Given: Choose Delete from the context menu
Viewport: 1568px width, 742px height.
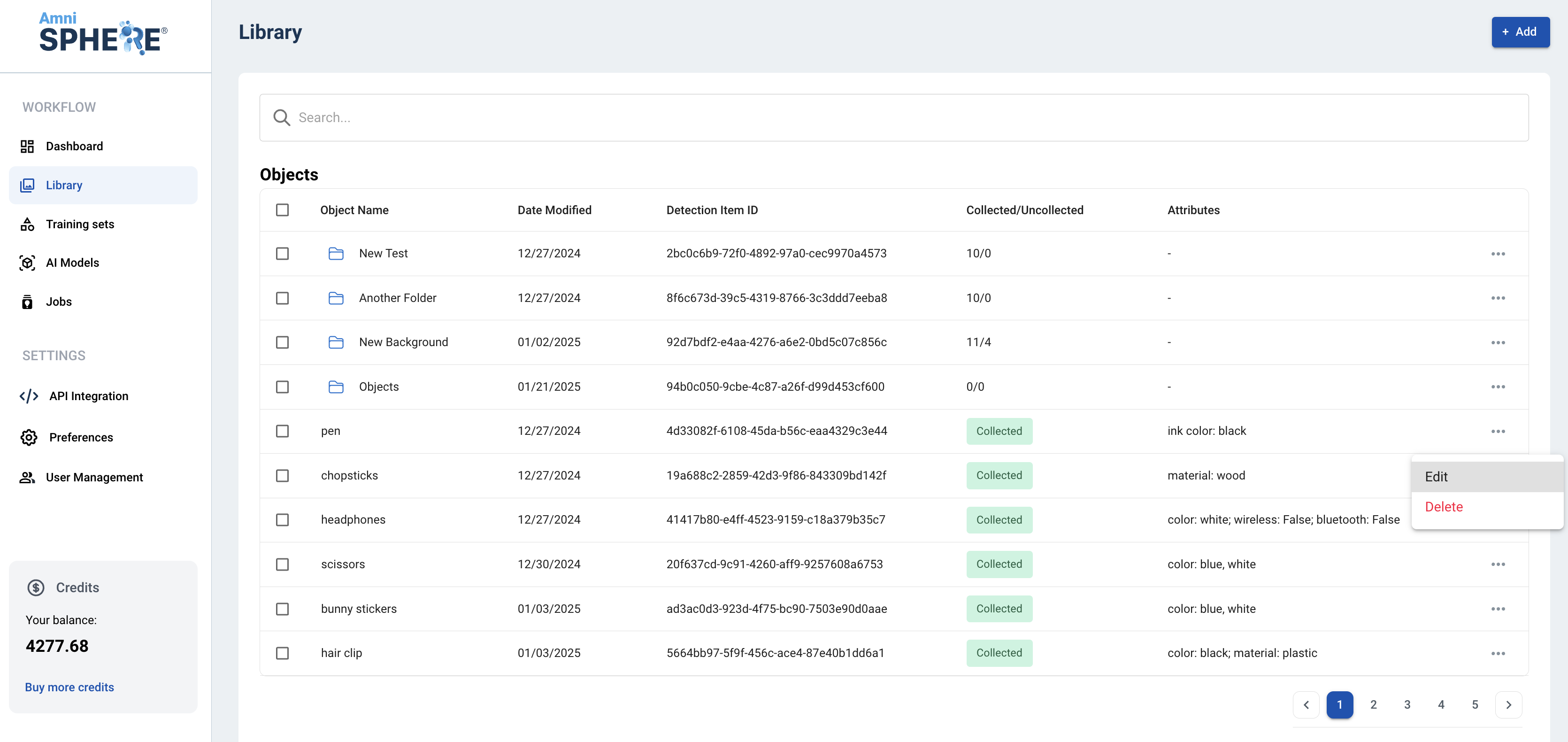Looking at the screenshot, I should [1444, 507].
